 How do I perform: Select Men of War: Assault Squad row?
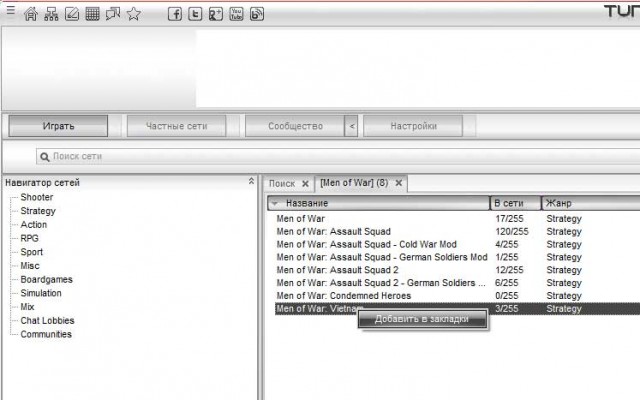(x=457, y=231)
